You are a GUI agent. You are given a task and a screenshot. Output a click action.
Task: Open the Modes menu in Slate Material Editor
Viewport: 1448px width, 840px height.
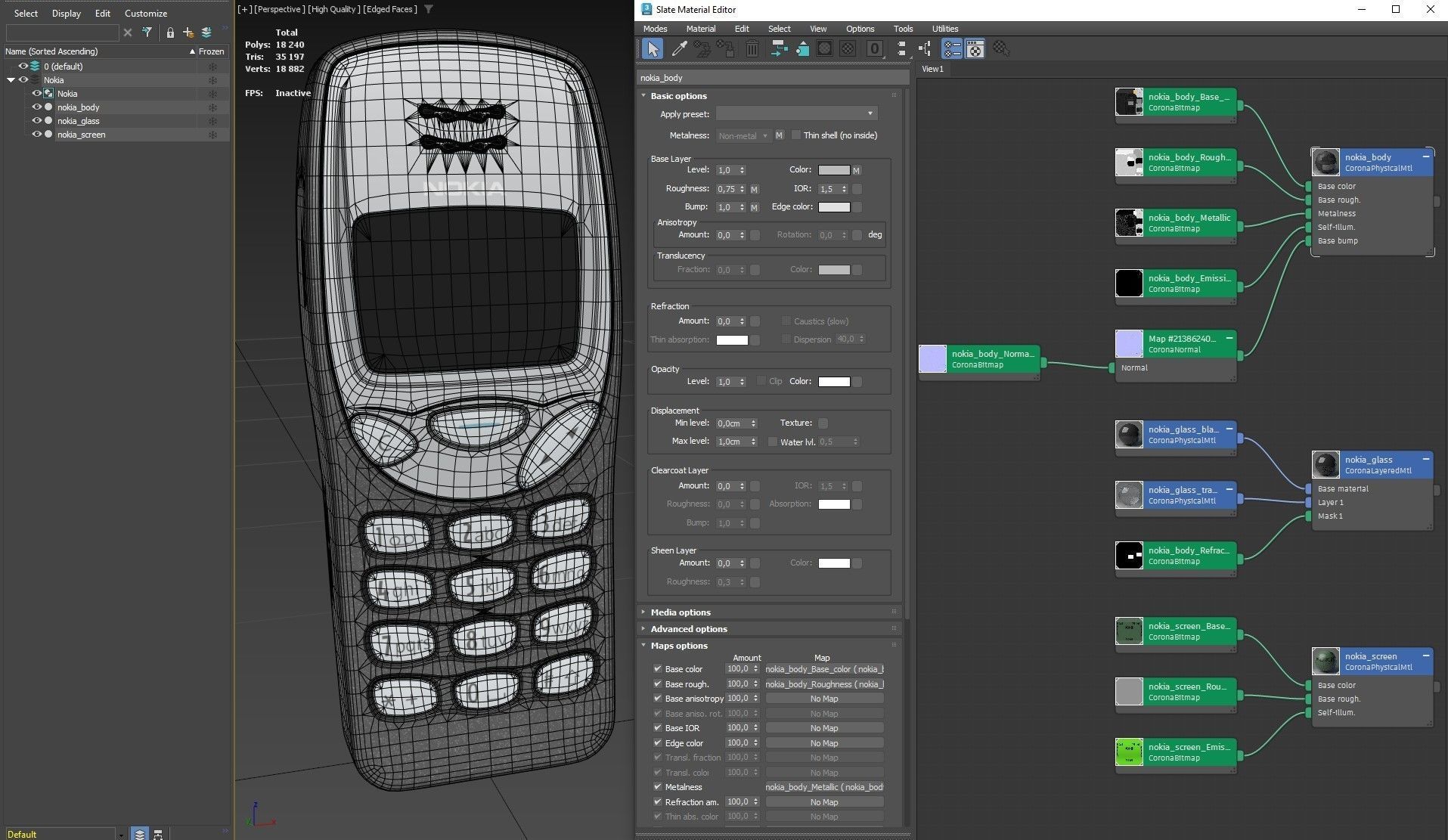click(x=655, y=29)
